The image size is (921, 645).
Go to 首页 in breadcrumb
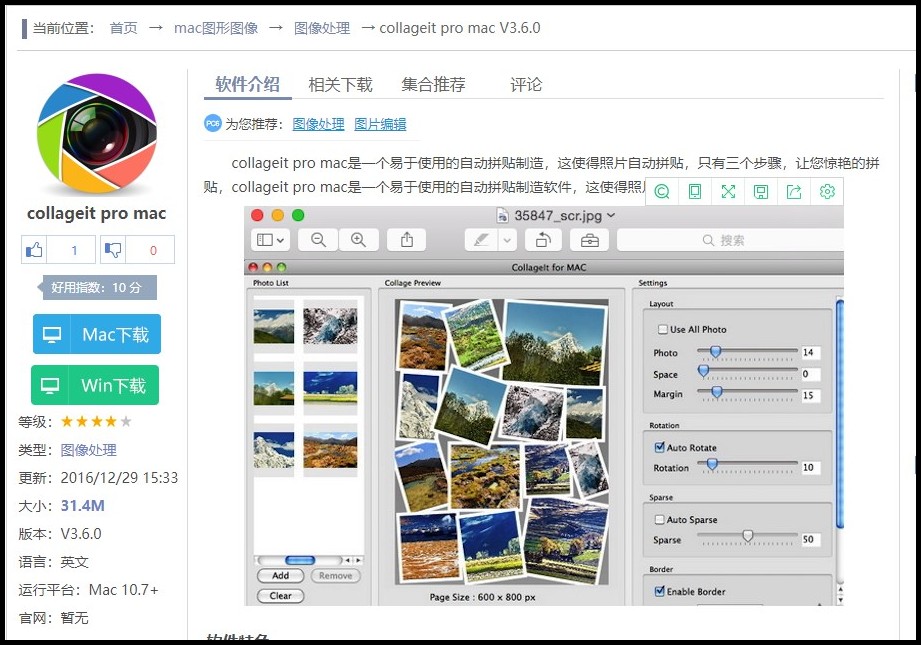(123, 28)
